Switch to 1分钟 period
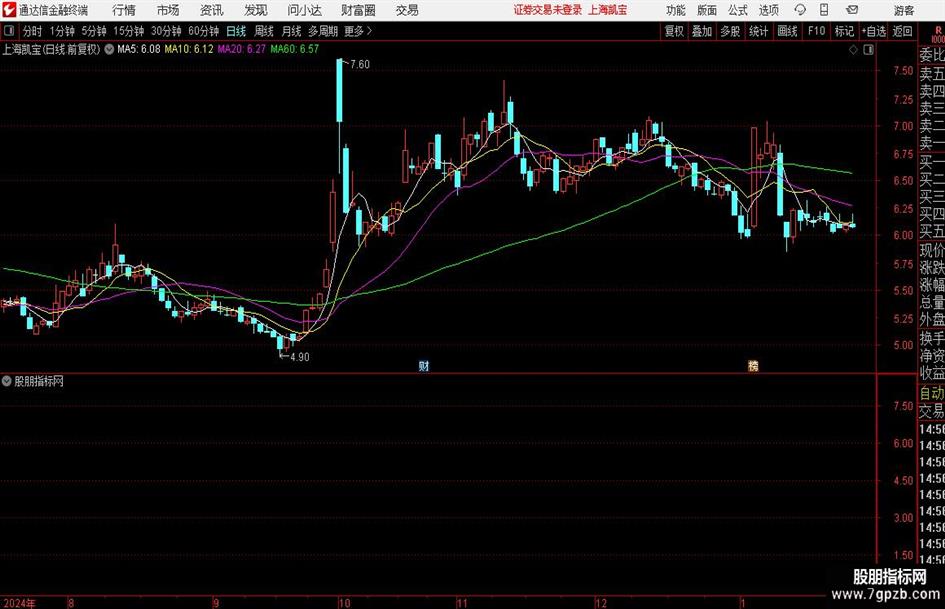This screenshot has height=609, width=945. [x=62, y=31]
